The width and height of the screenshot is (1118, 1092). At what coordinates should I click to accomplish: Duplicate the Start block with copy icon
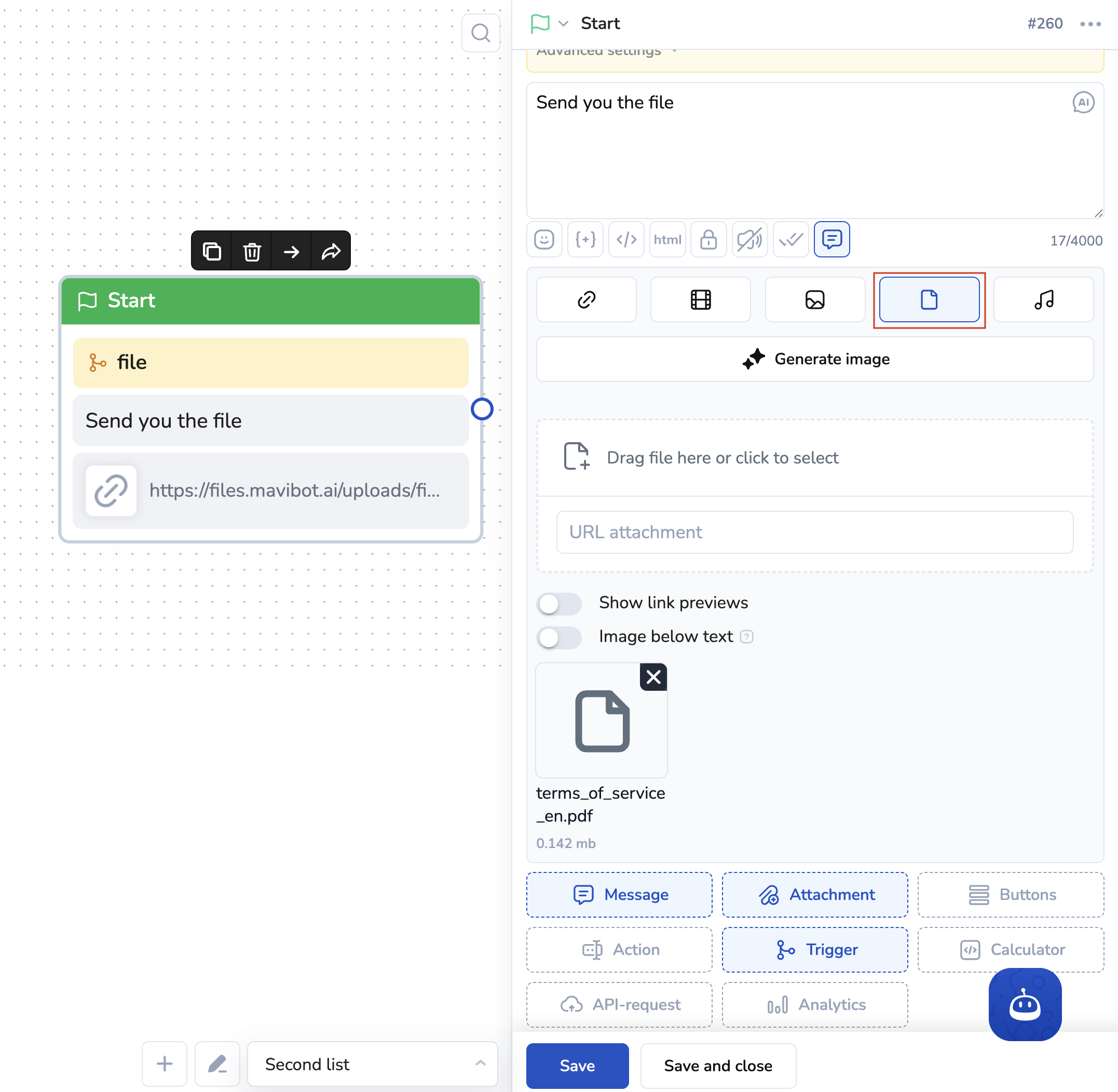(212, 251)
